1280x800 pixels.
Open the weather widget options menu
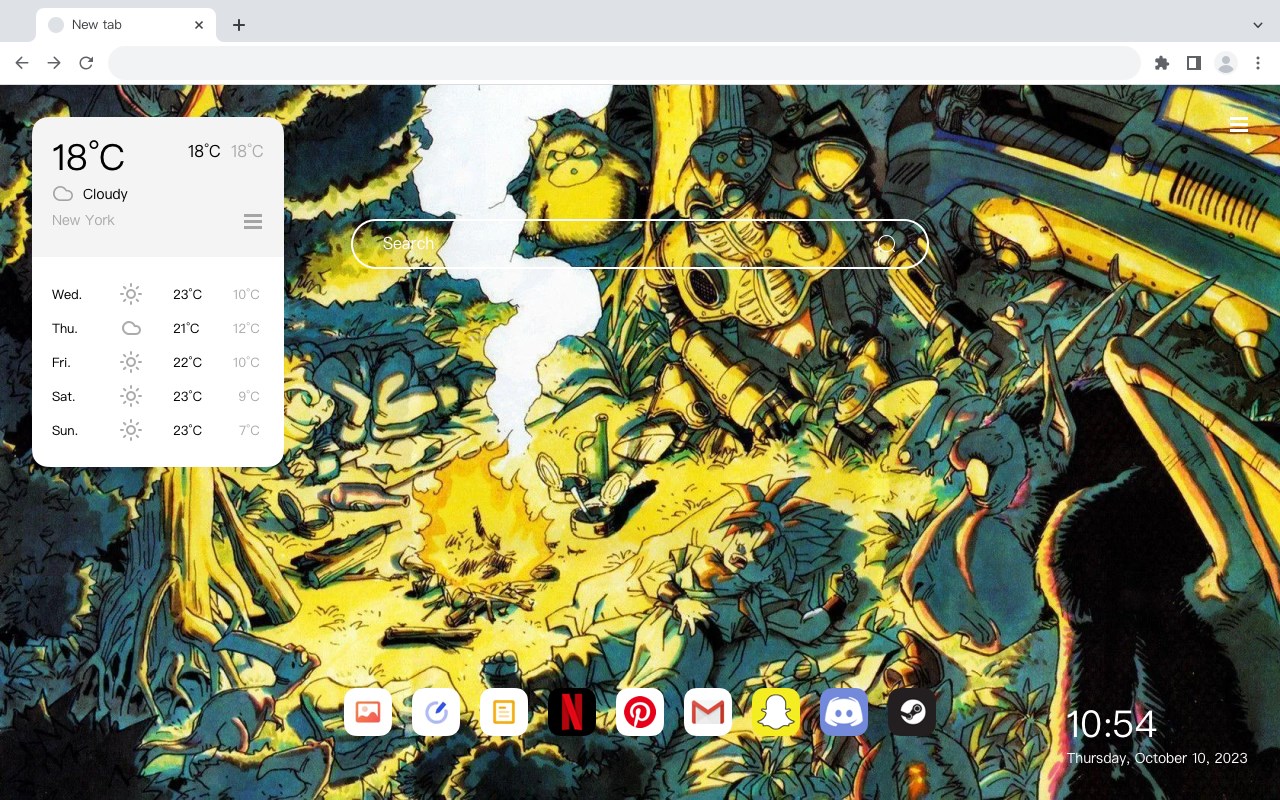[253, 221]
